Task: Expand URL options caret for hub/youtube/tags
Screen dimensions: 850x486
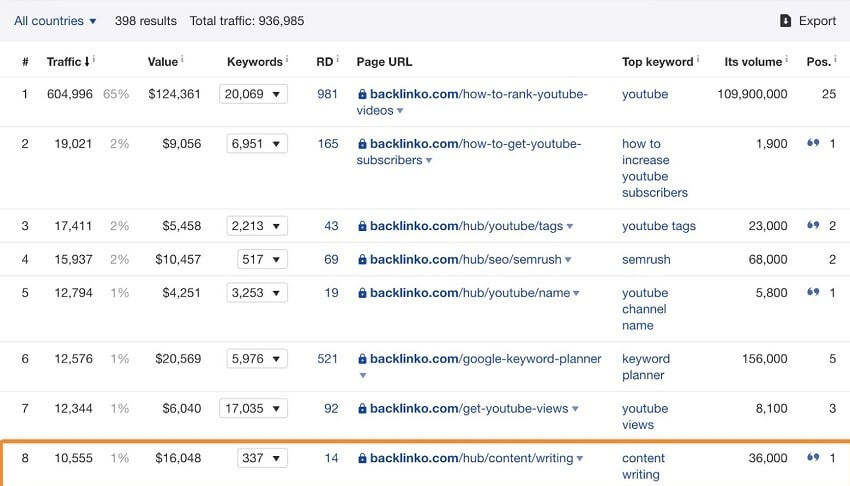Action: [570, 227]
